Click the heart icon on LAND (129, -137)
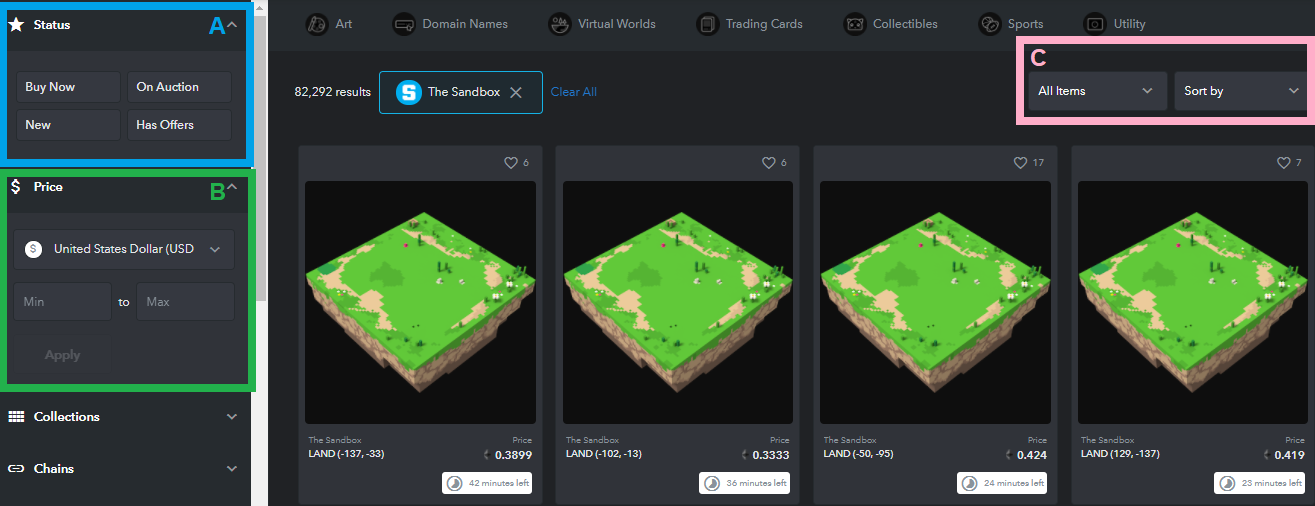Viewport: 1315px width, 506px height. pos(1283,163)
